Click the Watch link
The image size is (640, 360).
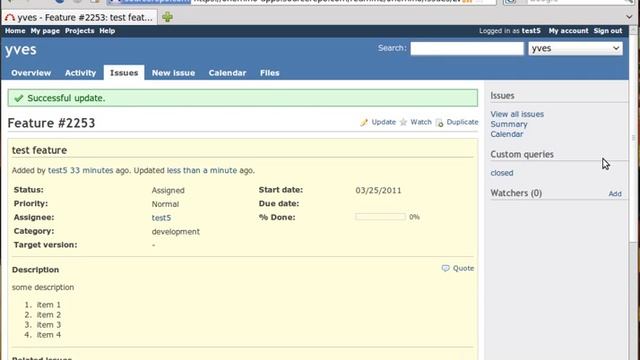[421, 122]
